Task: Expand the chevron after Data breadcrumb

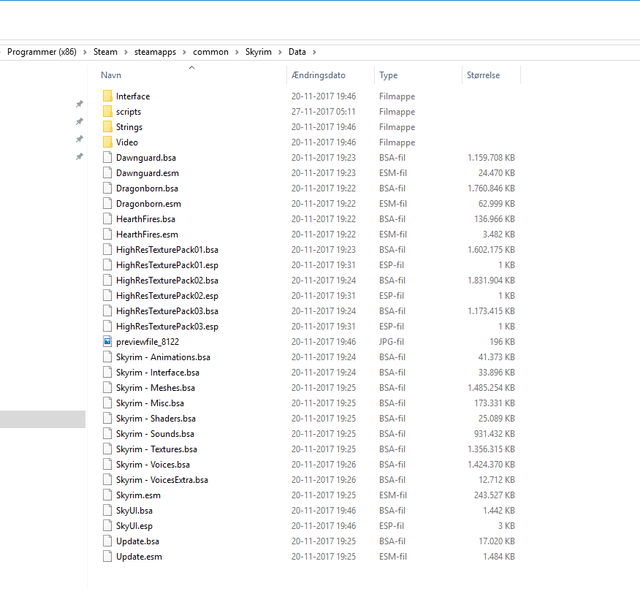Action: [x=314, y=52]
